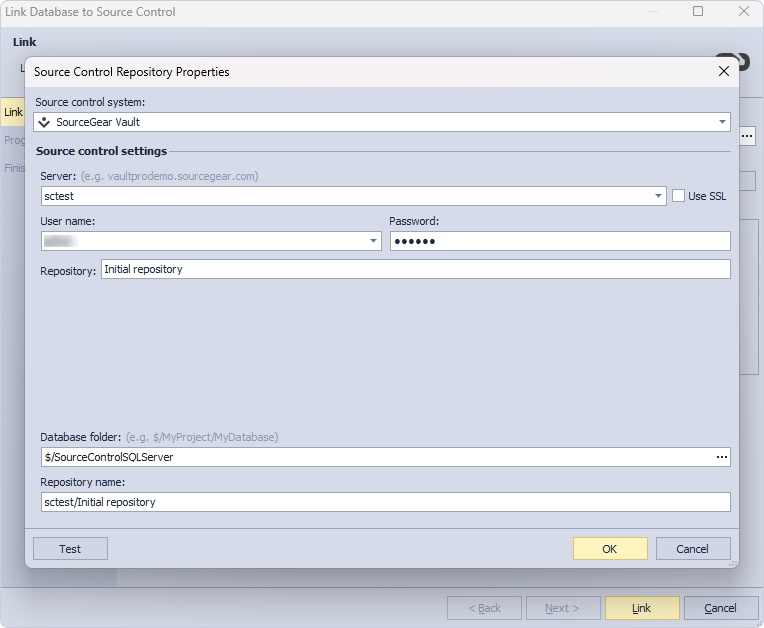The image size is (764, 628).
Task: Click the Source control settings heading
Action: click(101, 151)
